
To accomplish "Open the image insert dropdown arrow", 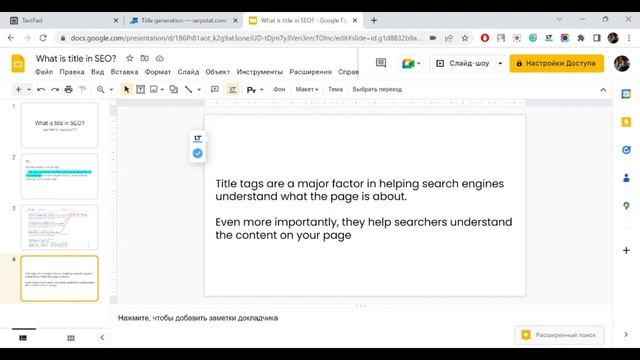I will (x=162, y=89).
